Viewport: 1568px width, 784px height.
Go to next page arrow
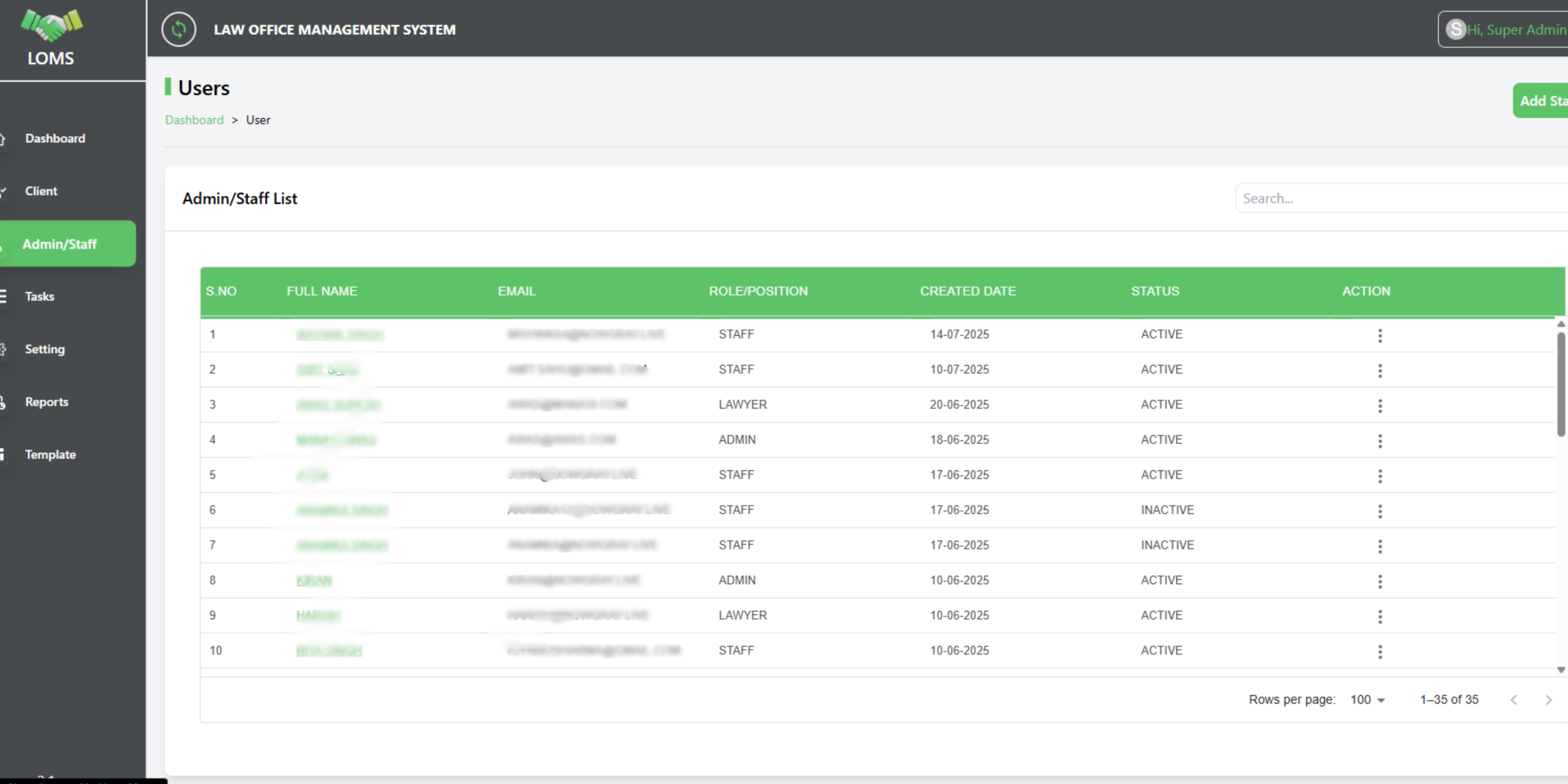pyautogui.click(x=1548, y=699)
